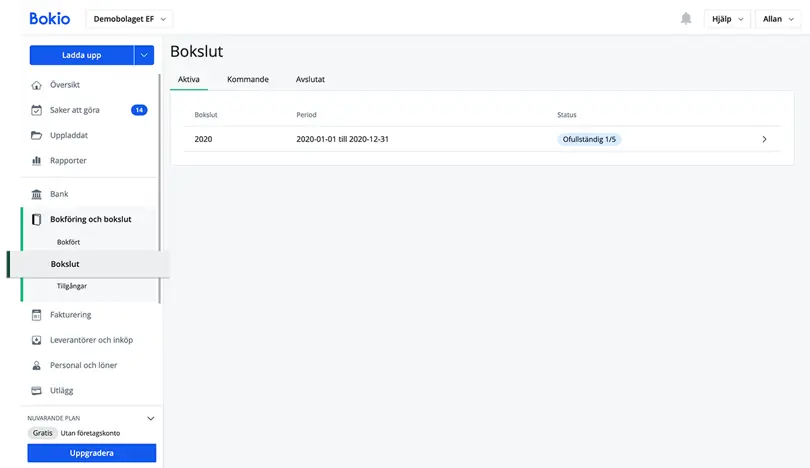Screen dimensions: 810x468
Task: Open Personal och löner person icon
Action: click(36, 365)
